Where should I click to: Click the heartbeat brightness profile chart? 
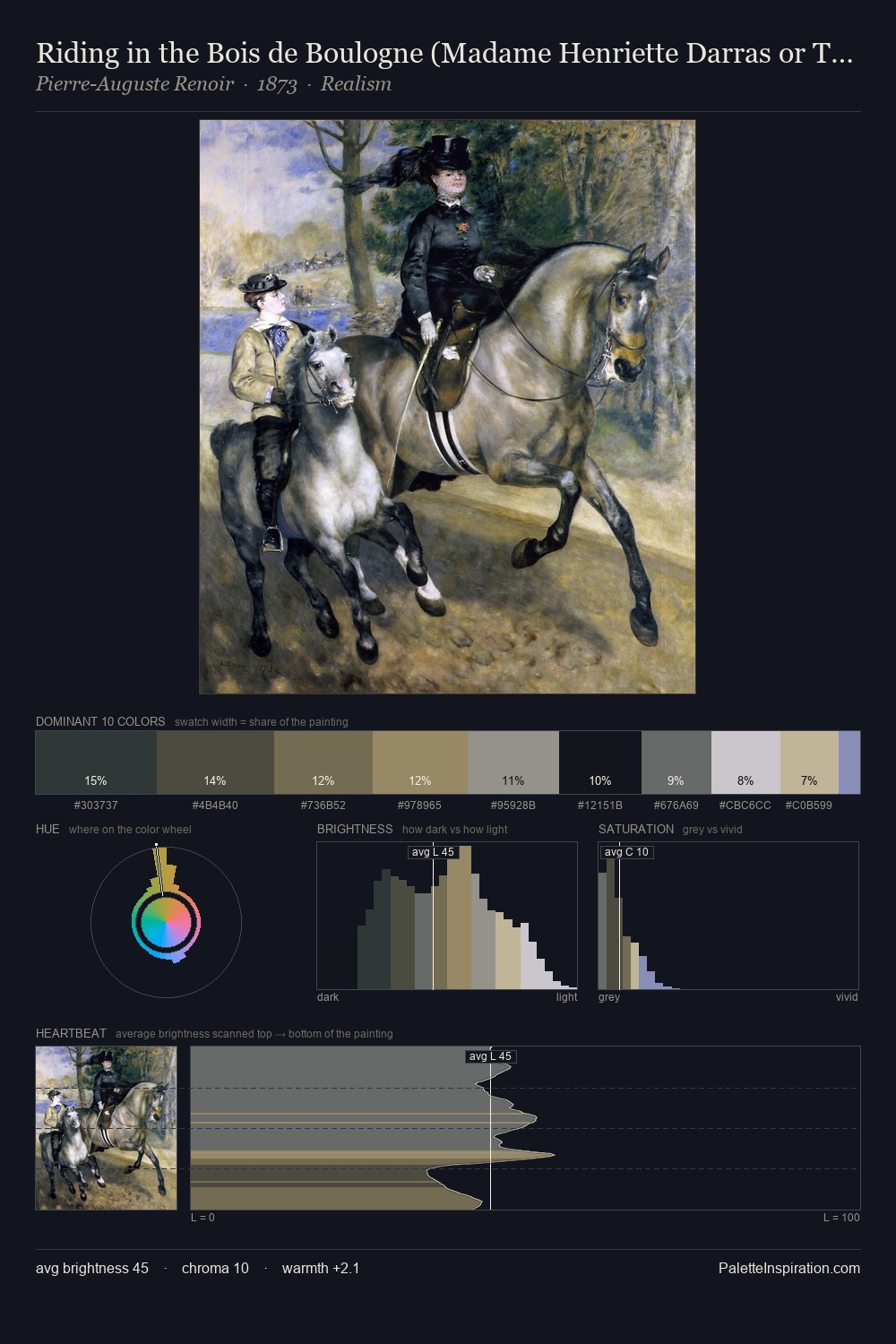pyautogui.click(x=525, y=1128)
